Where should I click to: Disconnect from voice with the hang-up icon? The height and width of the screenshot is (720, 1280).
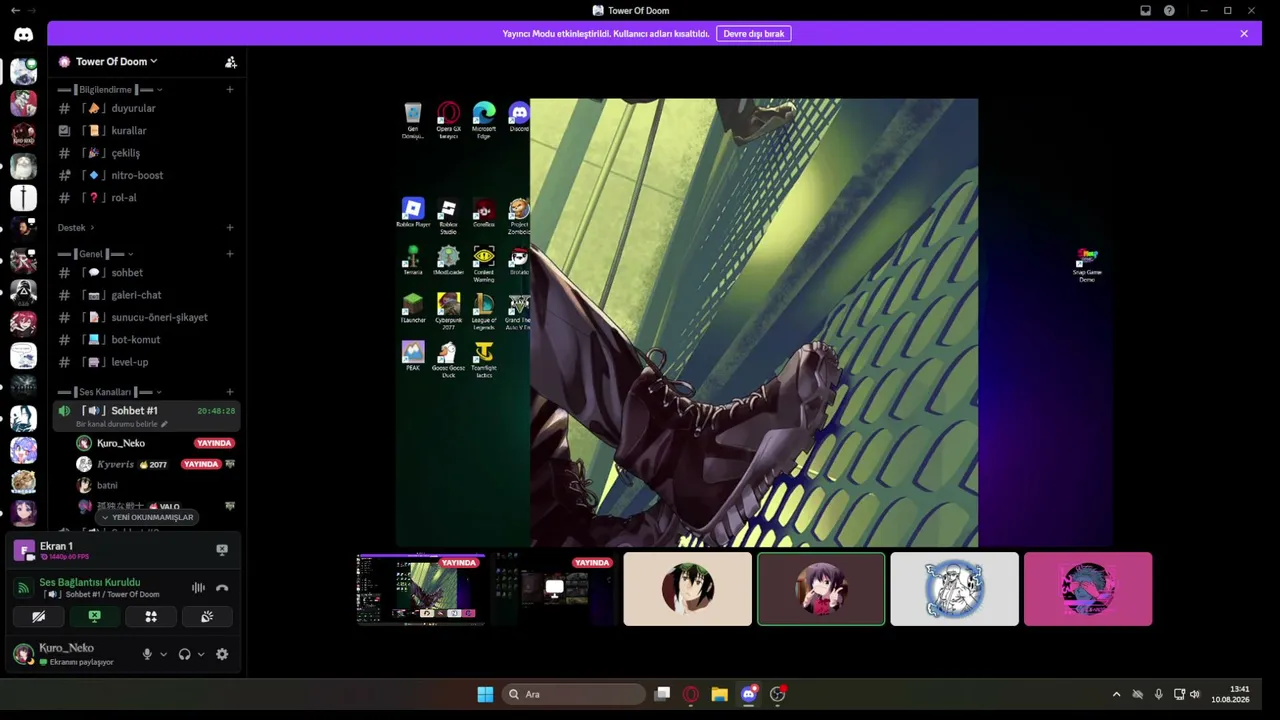click(x=222, y=588)
